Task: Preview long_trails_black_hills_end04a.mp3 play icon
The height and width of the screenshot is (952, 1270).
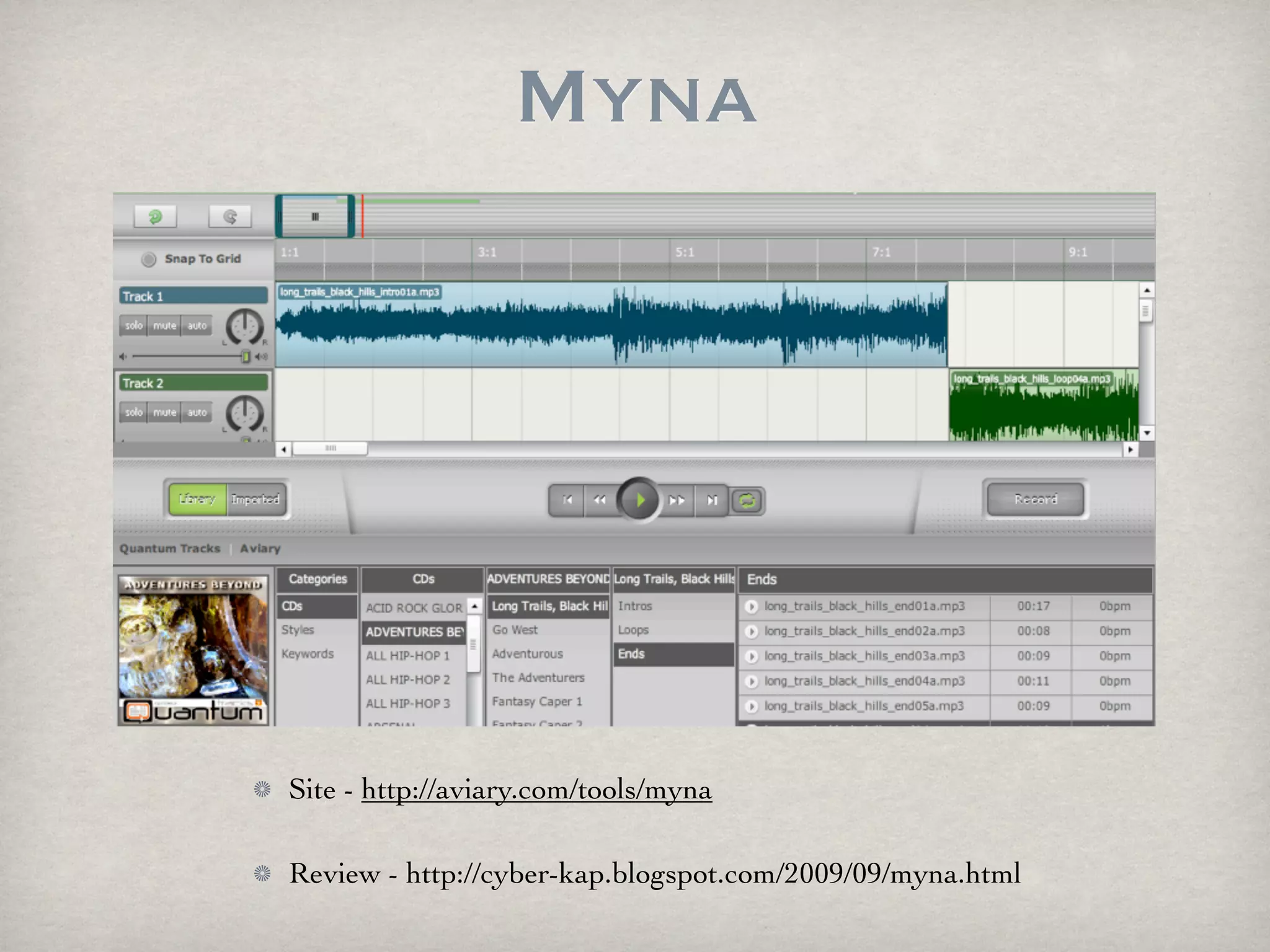Action: 751,682
